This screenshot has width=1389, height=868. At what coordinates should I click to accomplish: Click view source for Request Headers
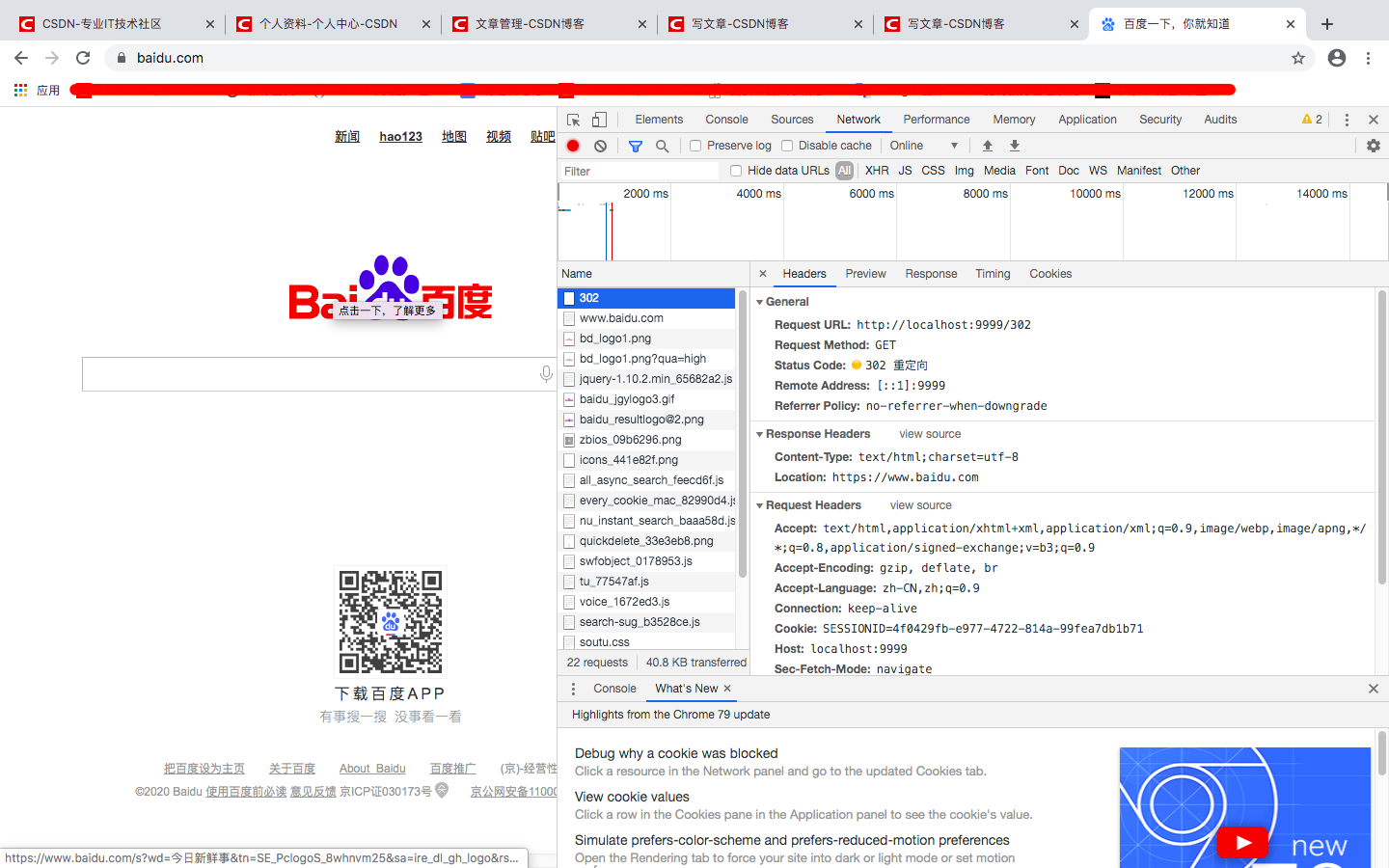click(x=920, y=505)
